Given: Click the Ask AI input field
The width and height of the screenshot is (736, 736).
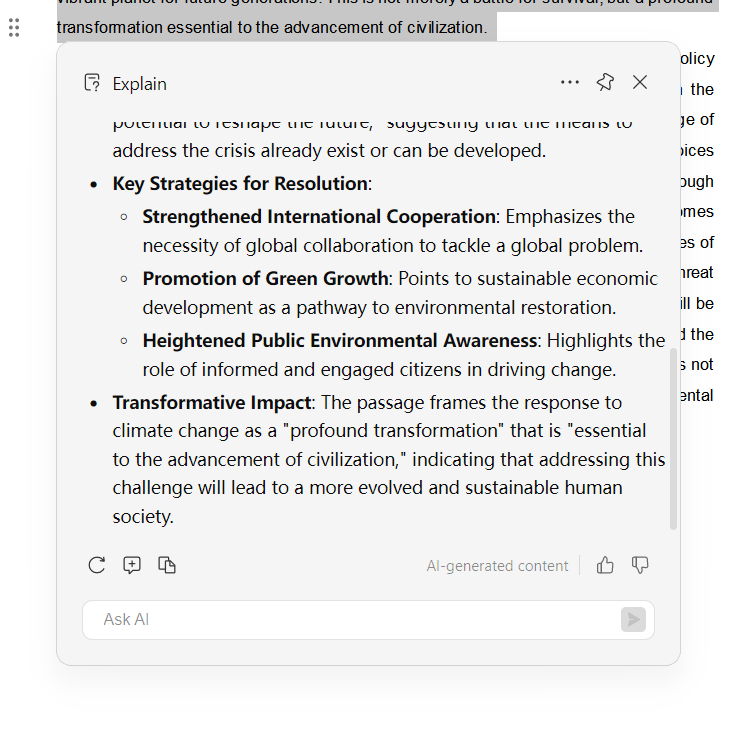Looking at the screenshot, I should [x=368, y=620].
